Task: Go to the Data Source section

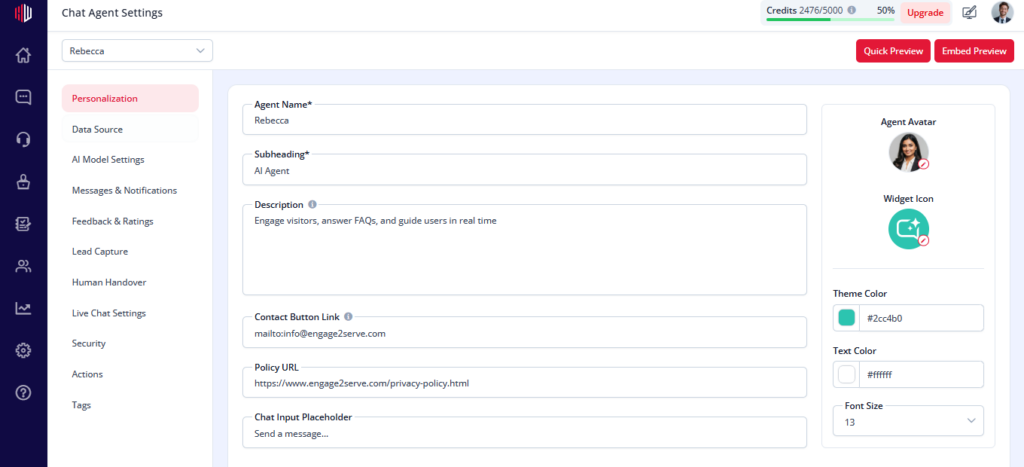Action: [x=130, y=129]
